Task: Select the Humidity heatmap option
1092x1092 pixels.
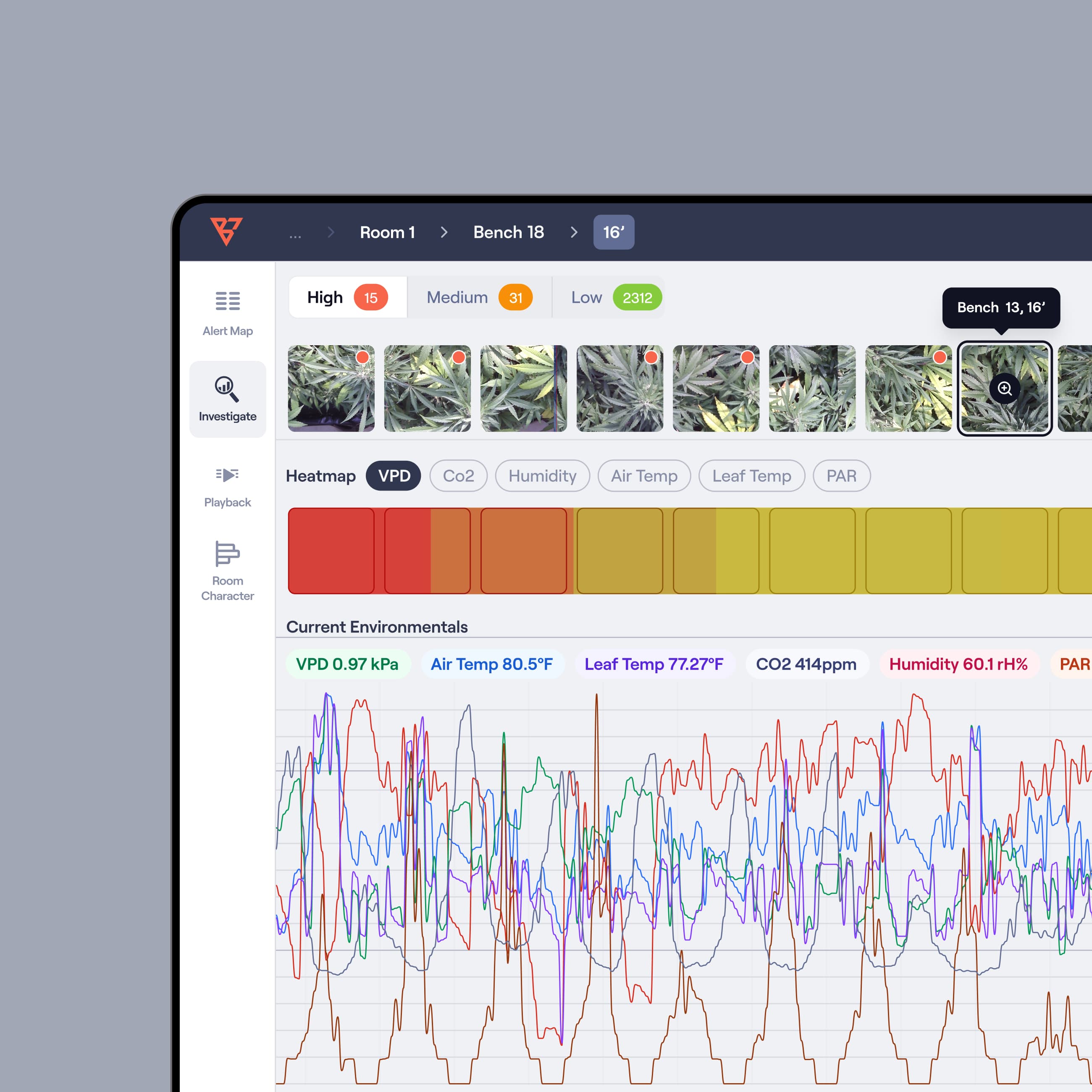Action: click(543, 476)
